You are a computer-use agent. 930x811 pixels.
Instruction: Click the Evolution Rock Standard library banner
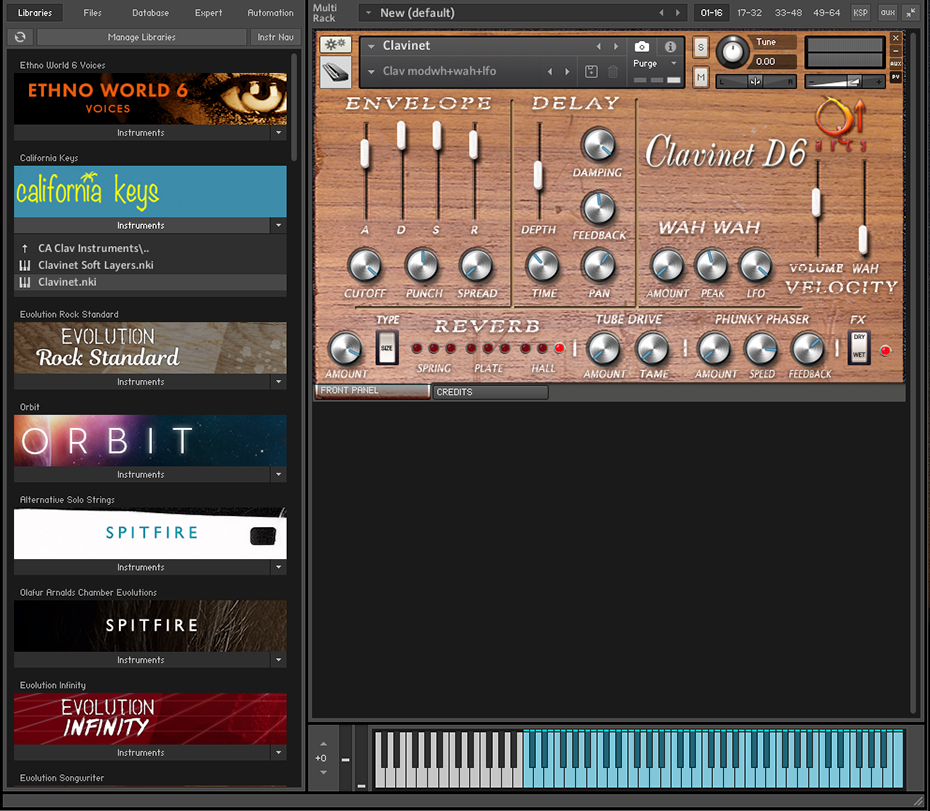click(150, 348)
